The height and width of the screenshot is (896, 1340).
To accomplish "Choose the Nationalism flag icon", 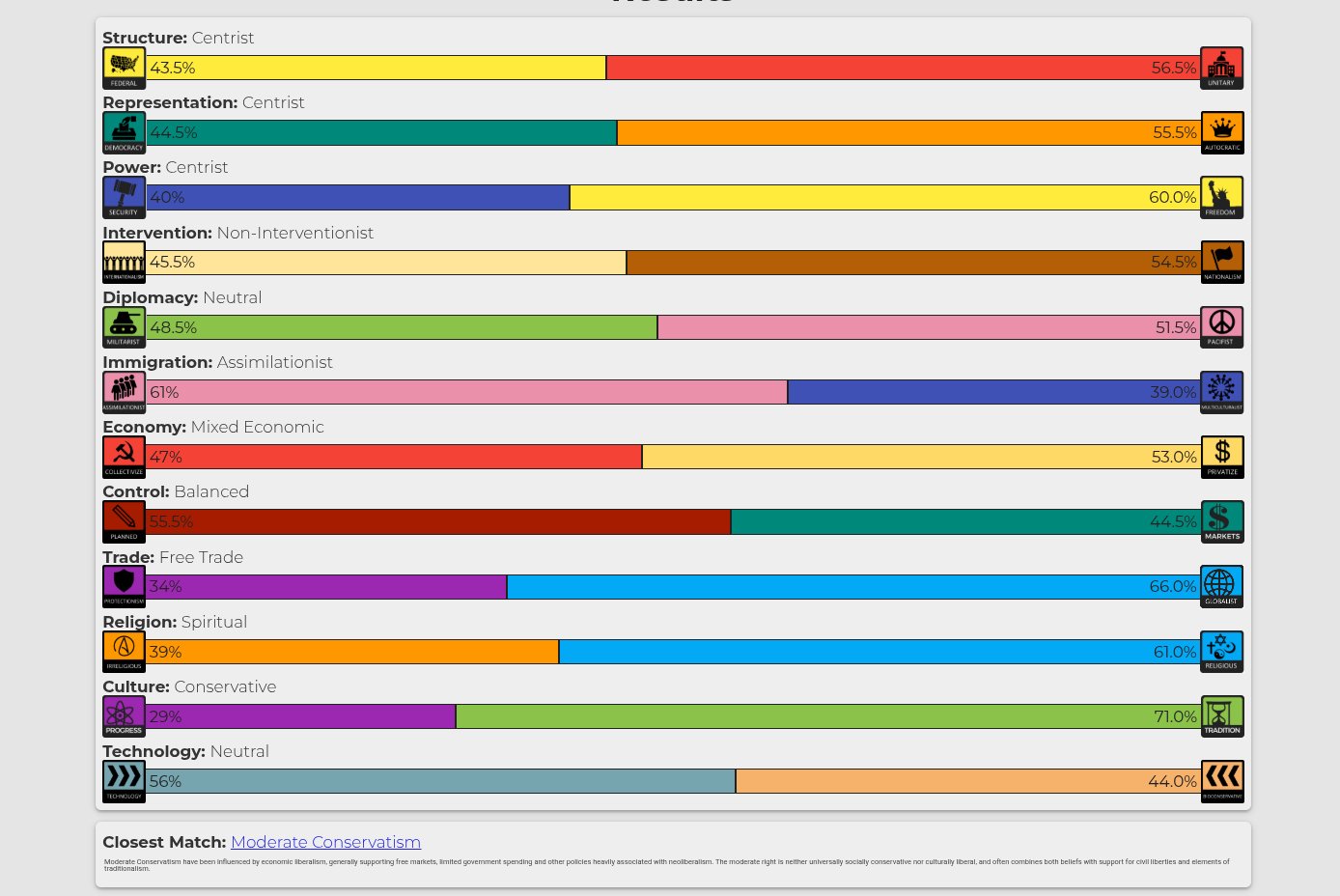I will click(x=1221, y=262).
